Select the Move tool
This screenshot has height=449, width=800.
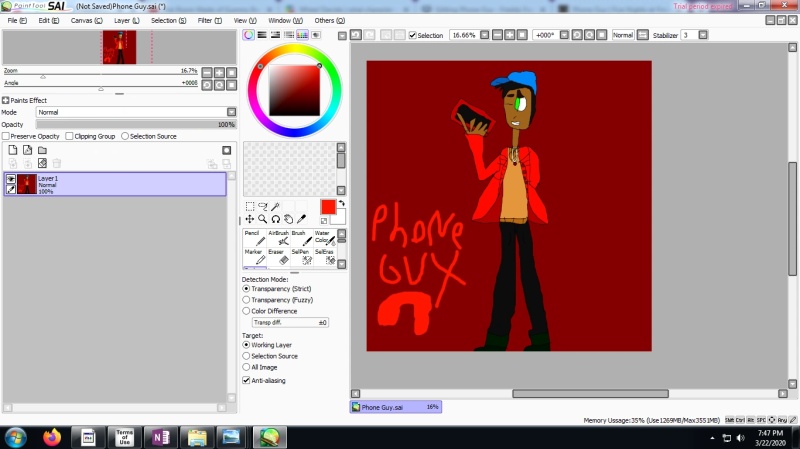click(x=249, y=219)
